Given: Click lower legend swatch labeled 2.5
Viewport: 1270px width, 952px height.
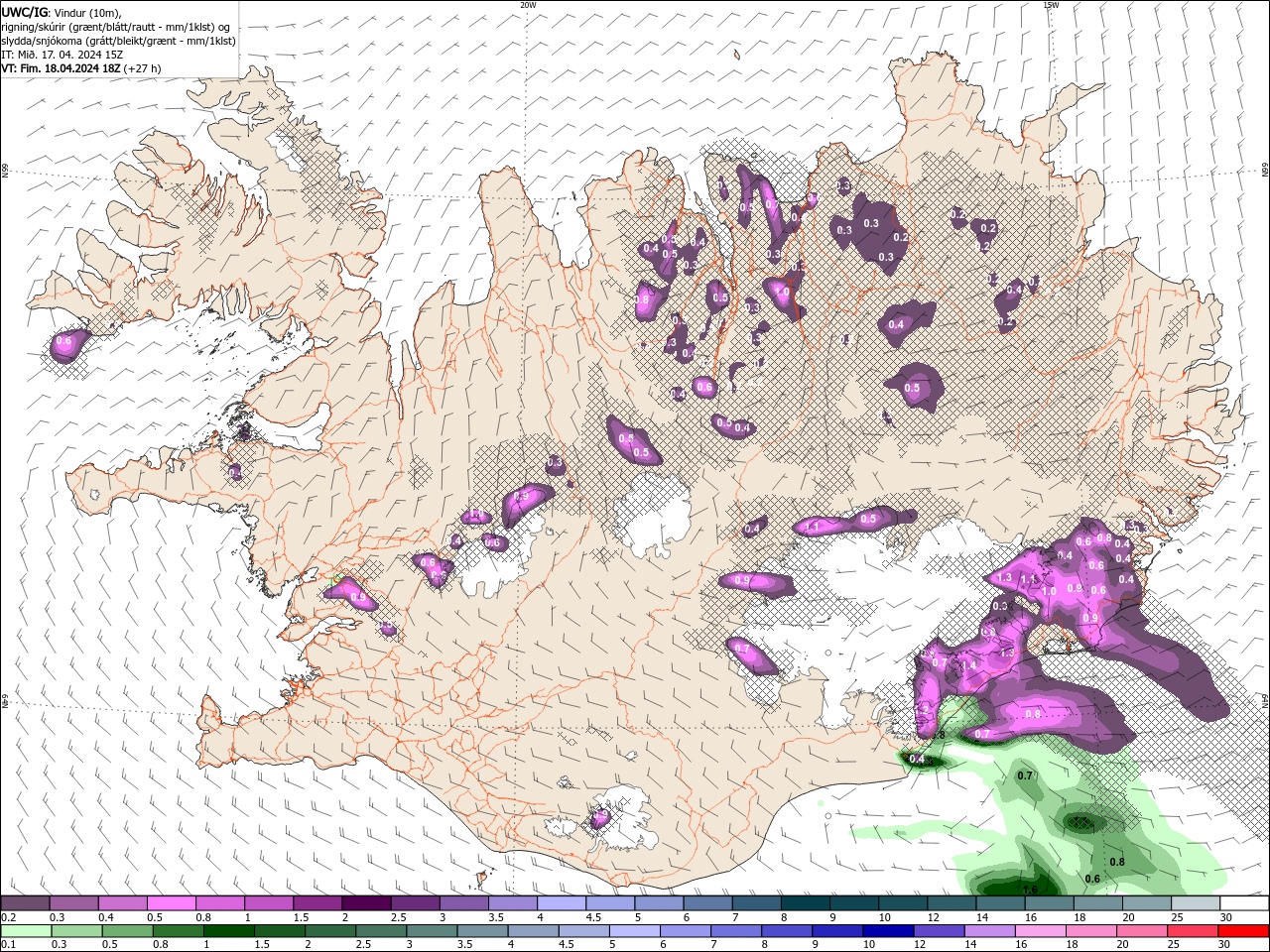Looking at the screenshot, I should (x=381, y=931).
